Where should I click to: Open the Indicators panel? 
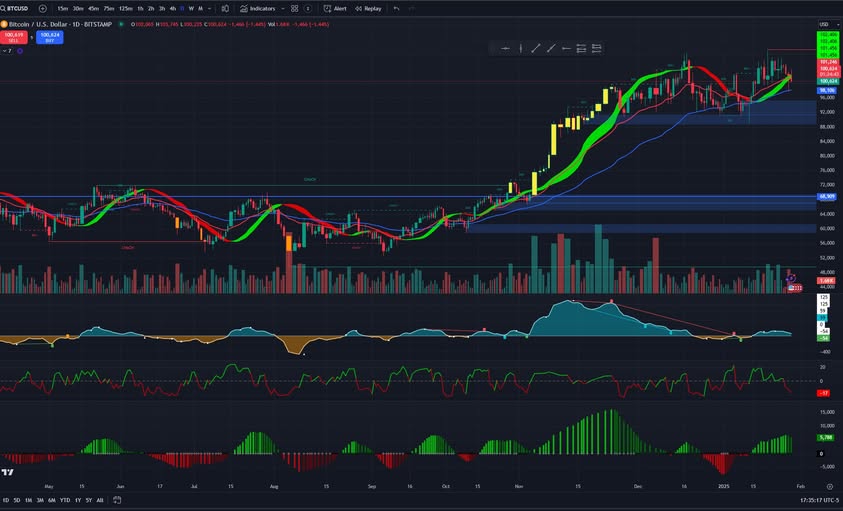click(x=258, y=8)
